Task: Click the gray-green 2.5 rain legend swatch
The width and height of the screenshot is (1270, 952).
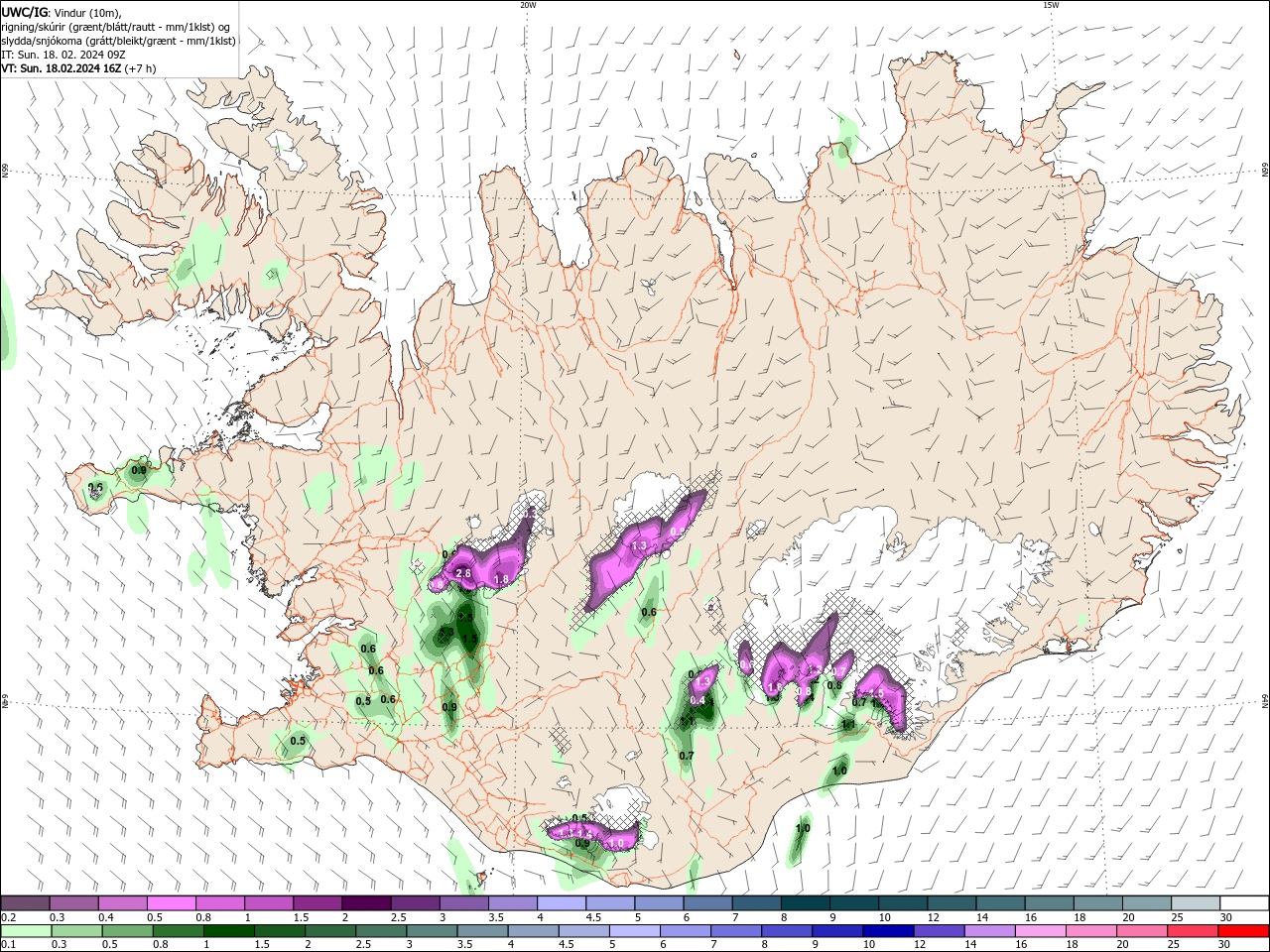Action: coord(380,931)
